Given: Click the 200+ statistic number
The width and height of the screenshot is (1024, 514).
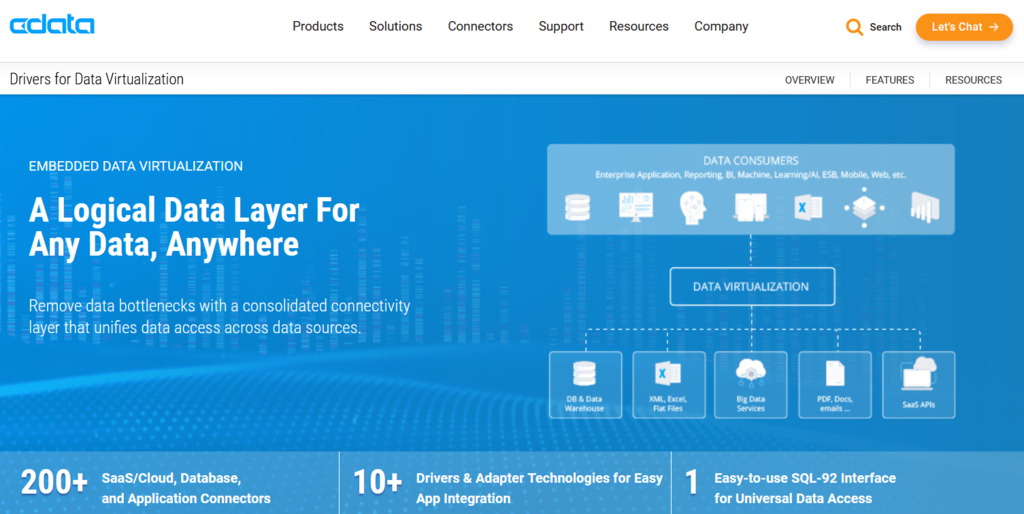Looking at the screenshot, I should [x=54, y=484].
